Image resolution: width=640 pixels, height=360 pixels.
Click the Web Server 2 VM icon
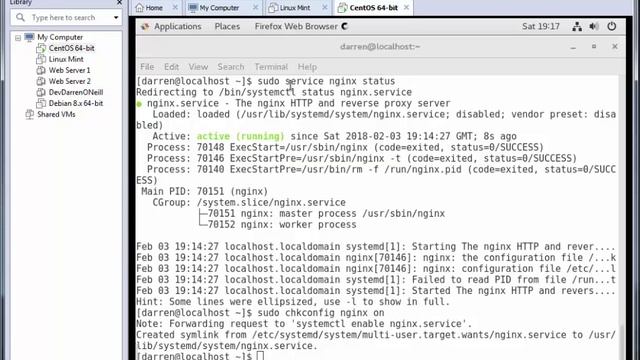(x=41, y=81)
